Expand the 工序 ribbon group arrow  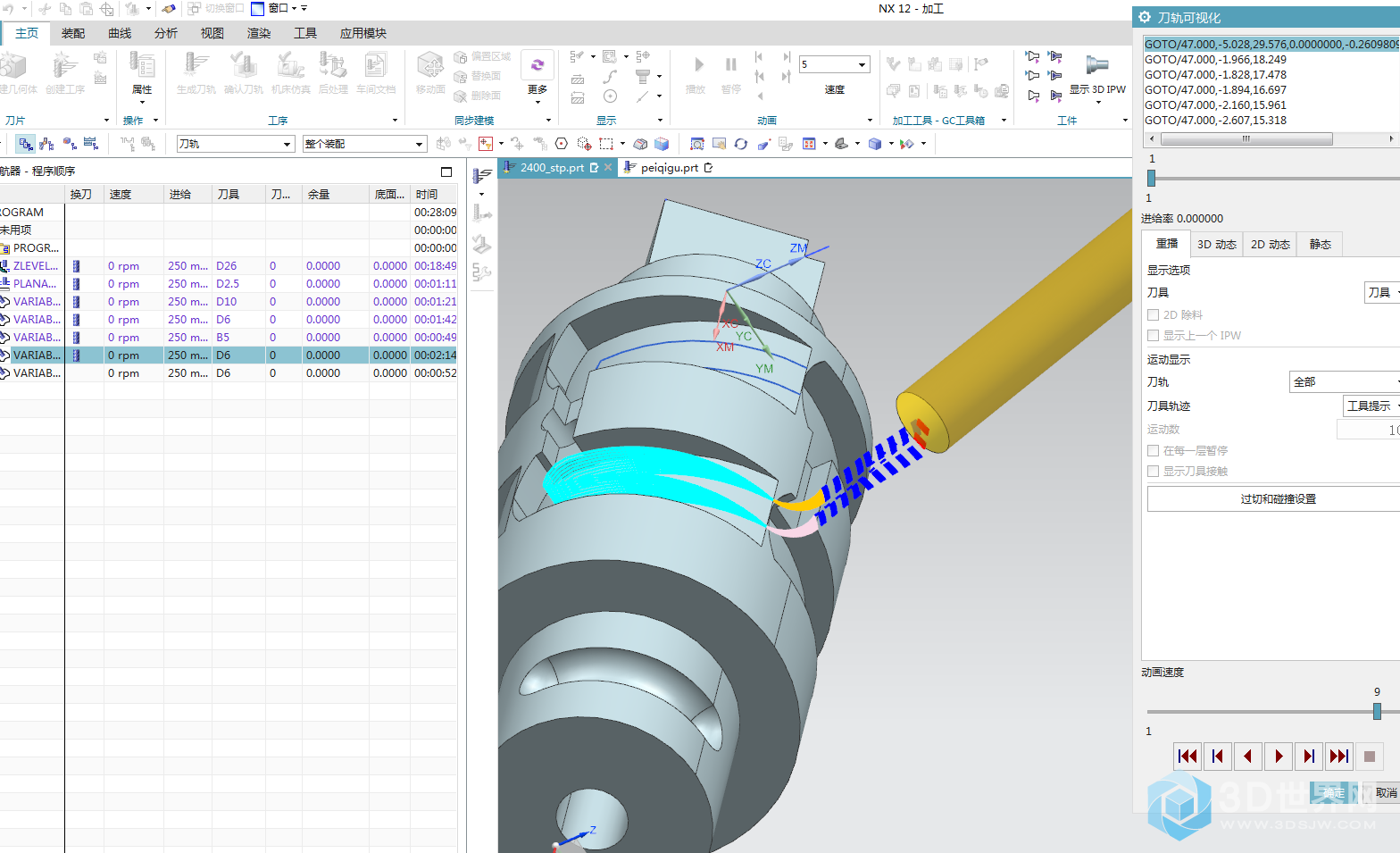(x=395, y=121)
